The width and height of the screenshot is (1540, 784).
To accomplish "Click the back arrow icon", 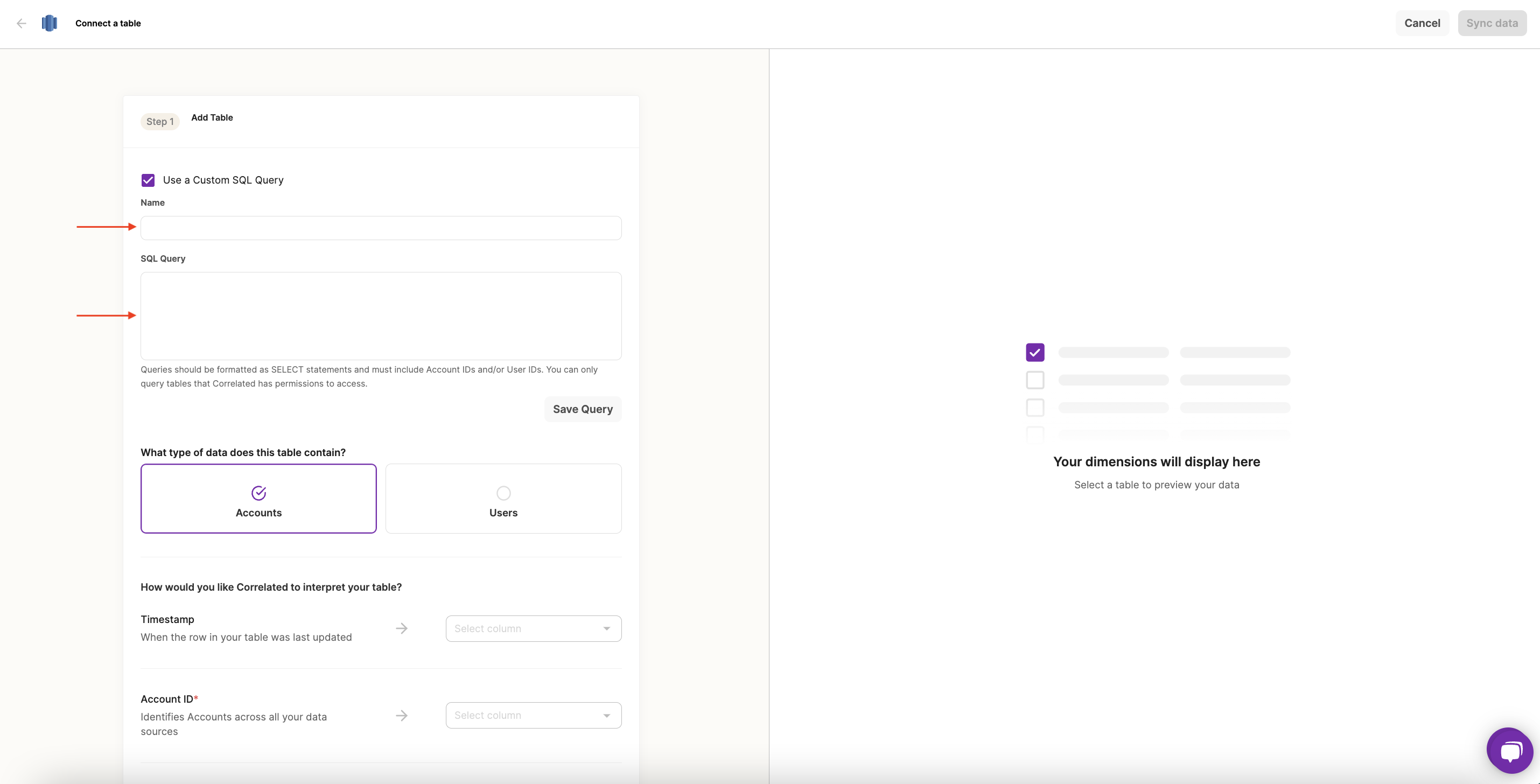I will click(22, 23).
